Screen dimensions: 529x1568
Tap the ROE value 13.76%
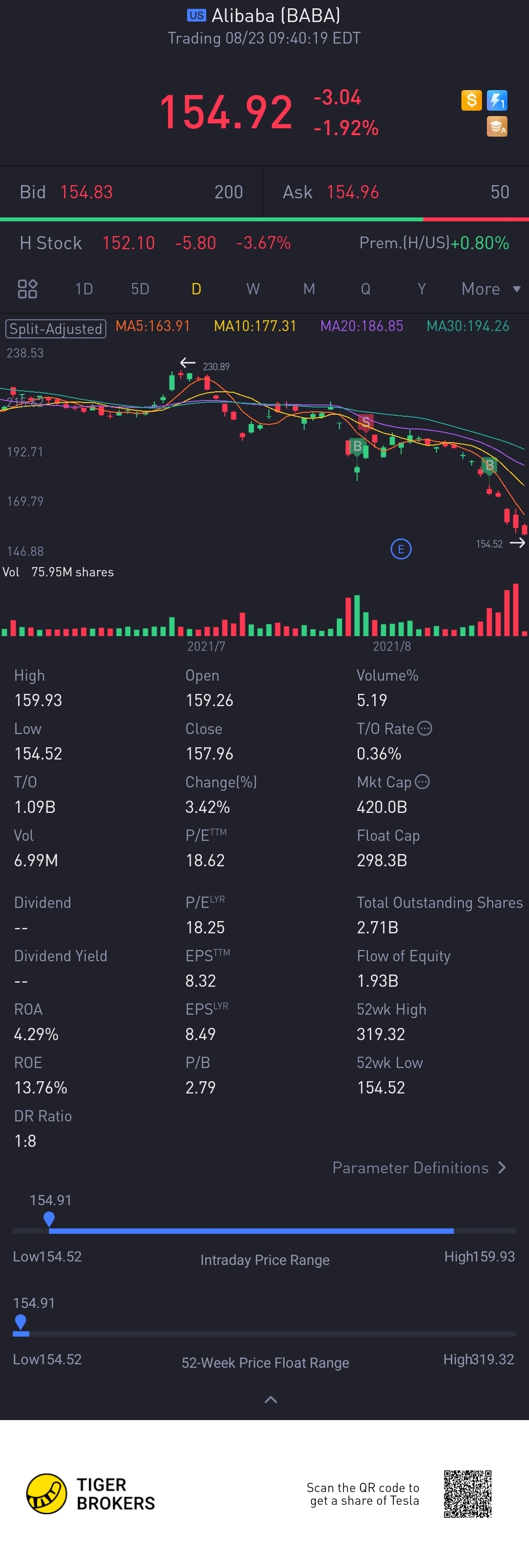click(41, 1088)
